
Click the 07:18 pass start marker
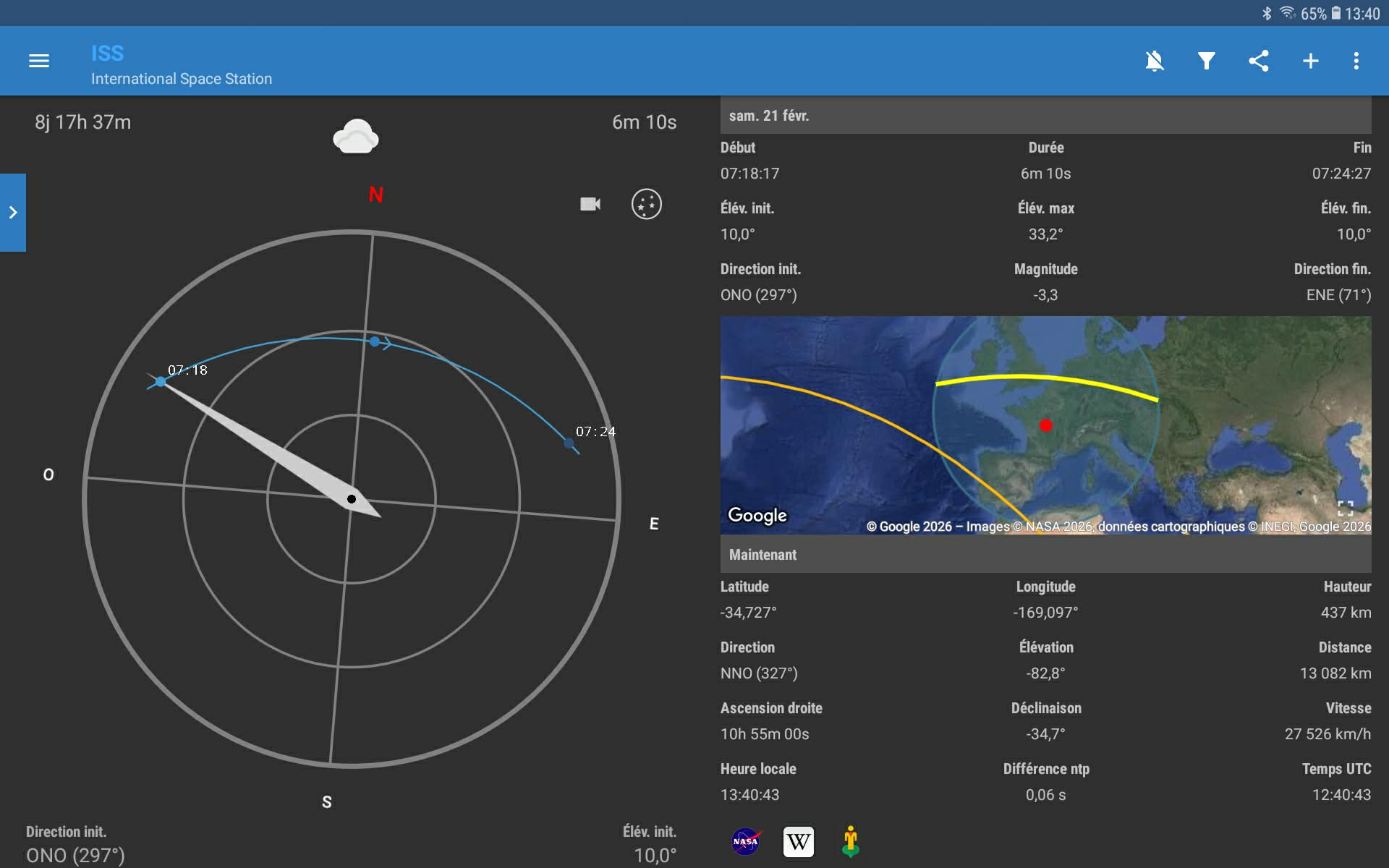click(x=161, y=381)
